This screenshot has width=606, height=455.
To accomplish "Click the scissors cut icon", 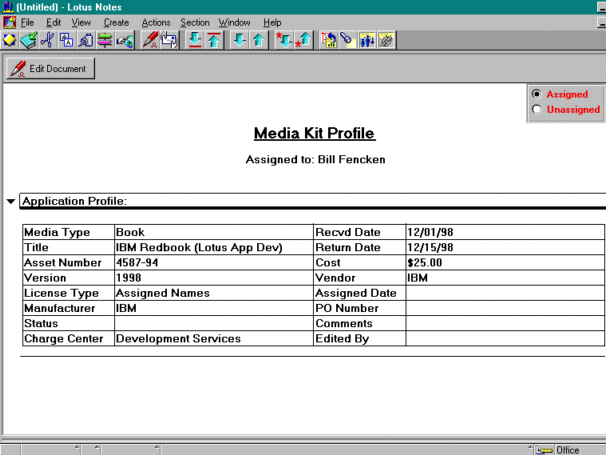I will 48,40.
